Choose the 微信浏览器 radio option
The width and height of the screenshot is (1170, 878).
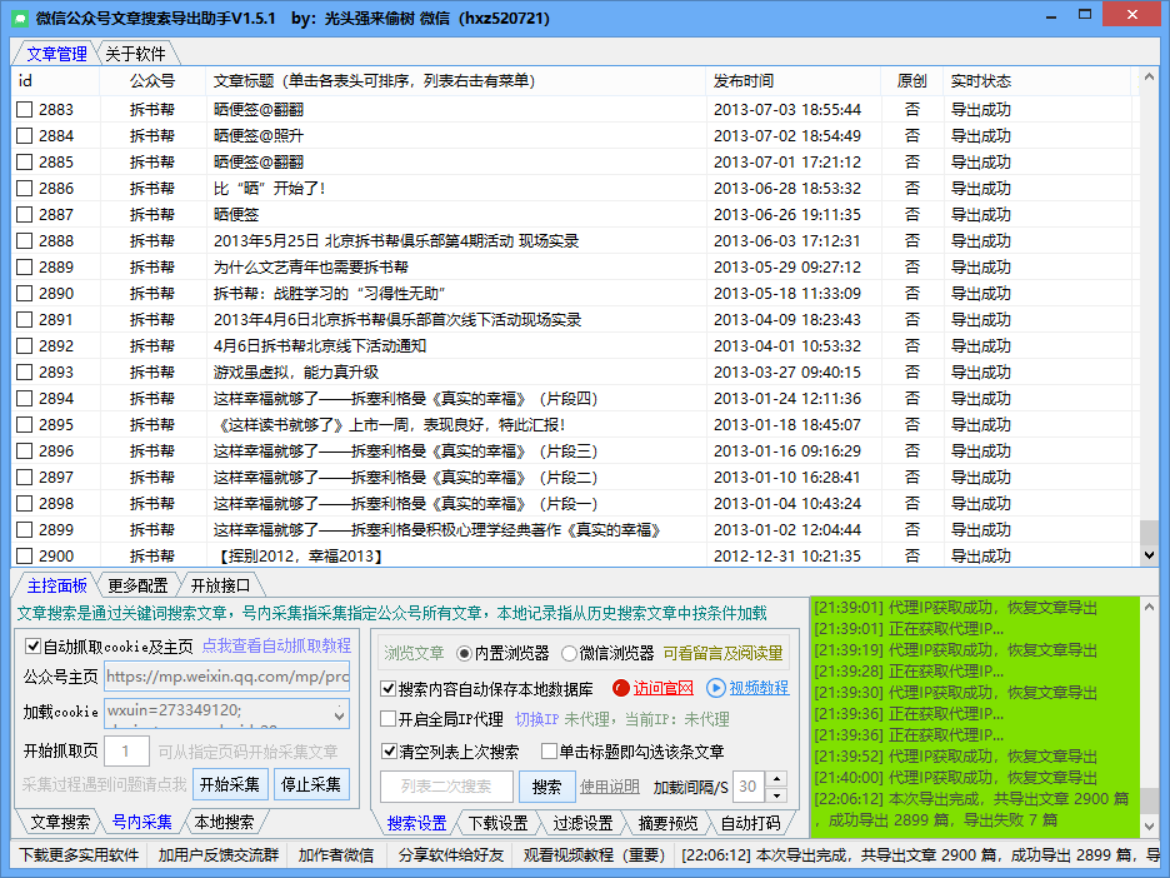click(x=569, y=654)
